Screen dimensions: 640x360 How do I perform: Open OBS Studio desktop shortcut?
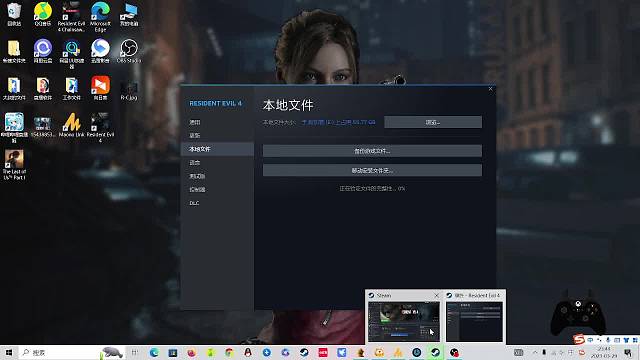tap(129, 51)
